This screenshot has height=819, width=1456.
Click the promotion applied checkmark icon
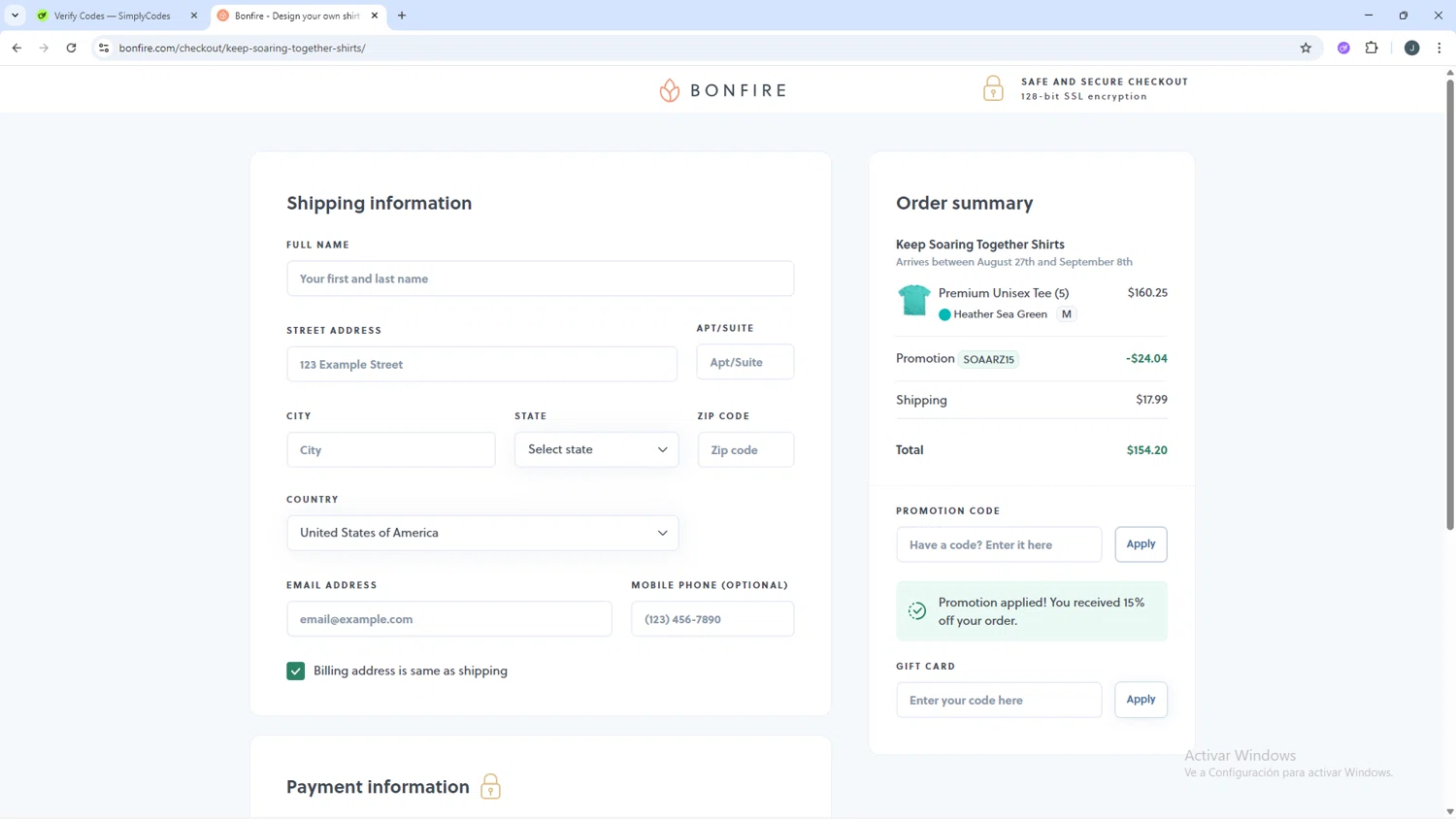coord(916,611)
